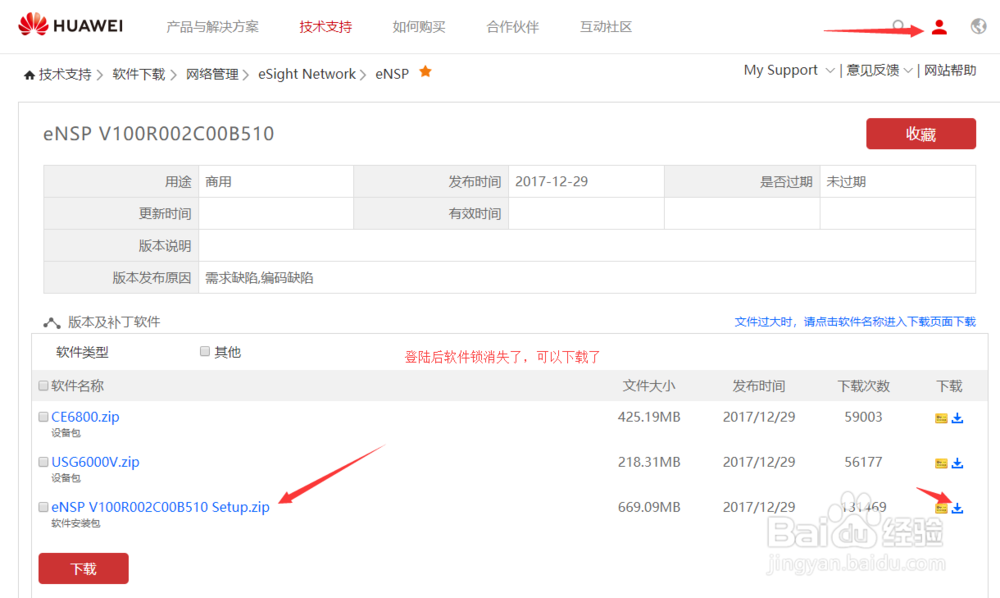Click the yellow signature icon for USG6000V.zip
Screen dimensions: 1000x598
941,464
